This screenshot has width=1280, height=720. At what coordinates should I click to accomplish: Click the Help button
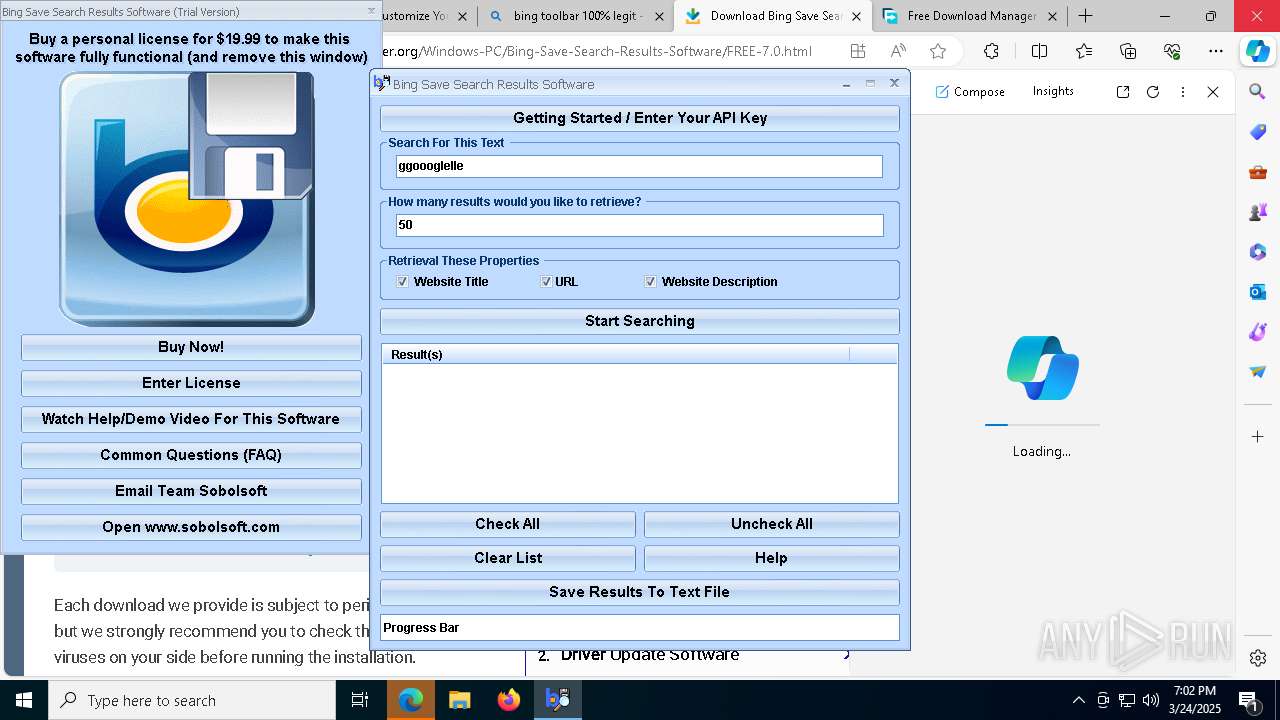772,558
